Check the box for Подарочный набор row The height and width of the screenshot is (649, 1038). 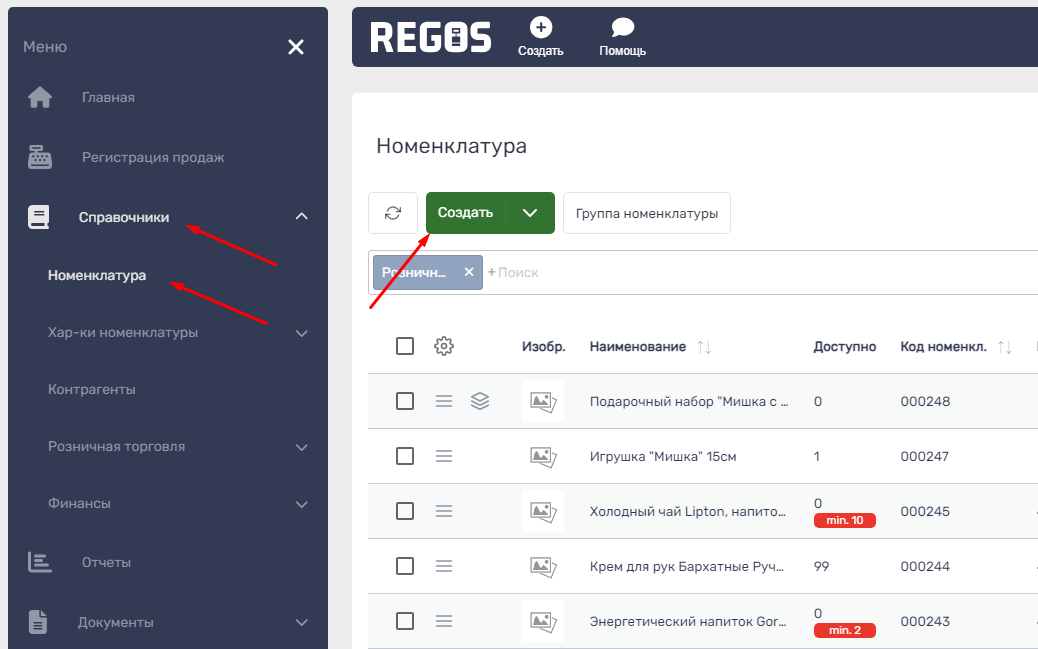405,401
